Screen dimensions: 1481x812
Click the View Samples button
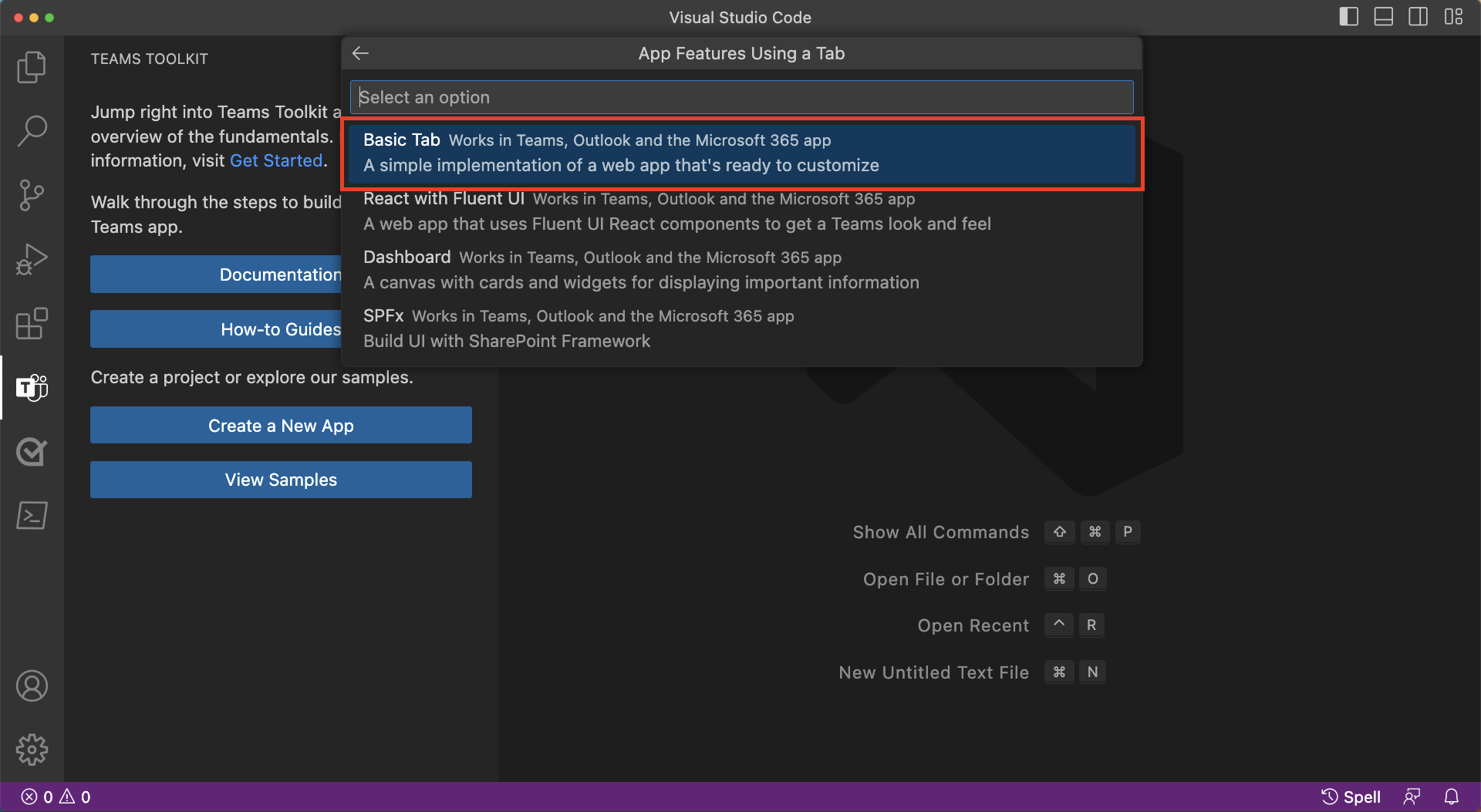click(x=281, y=480)
